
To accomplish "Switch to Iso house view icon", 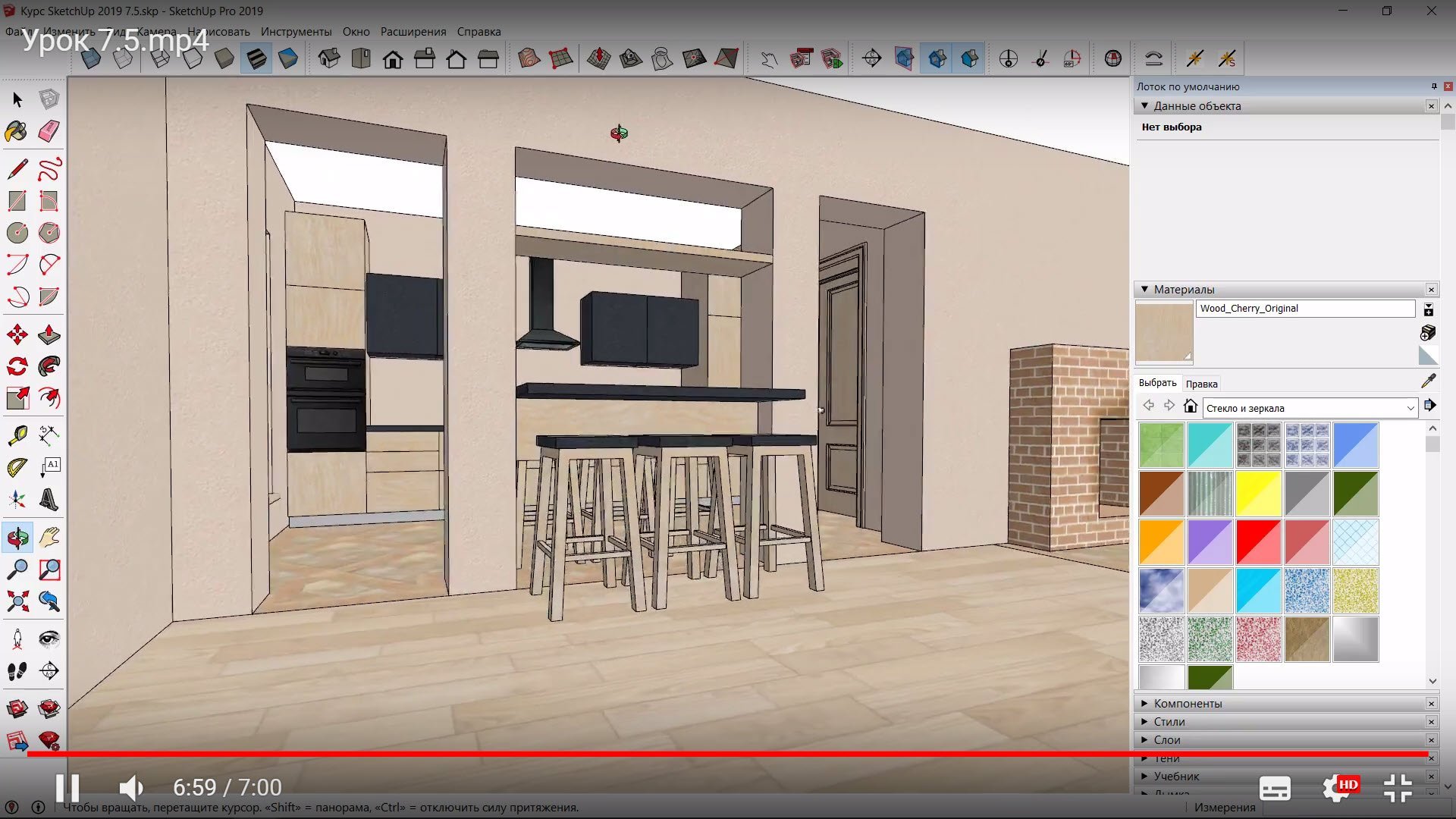I will click(329, 58).
